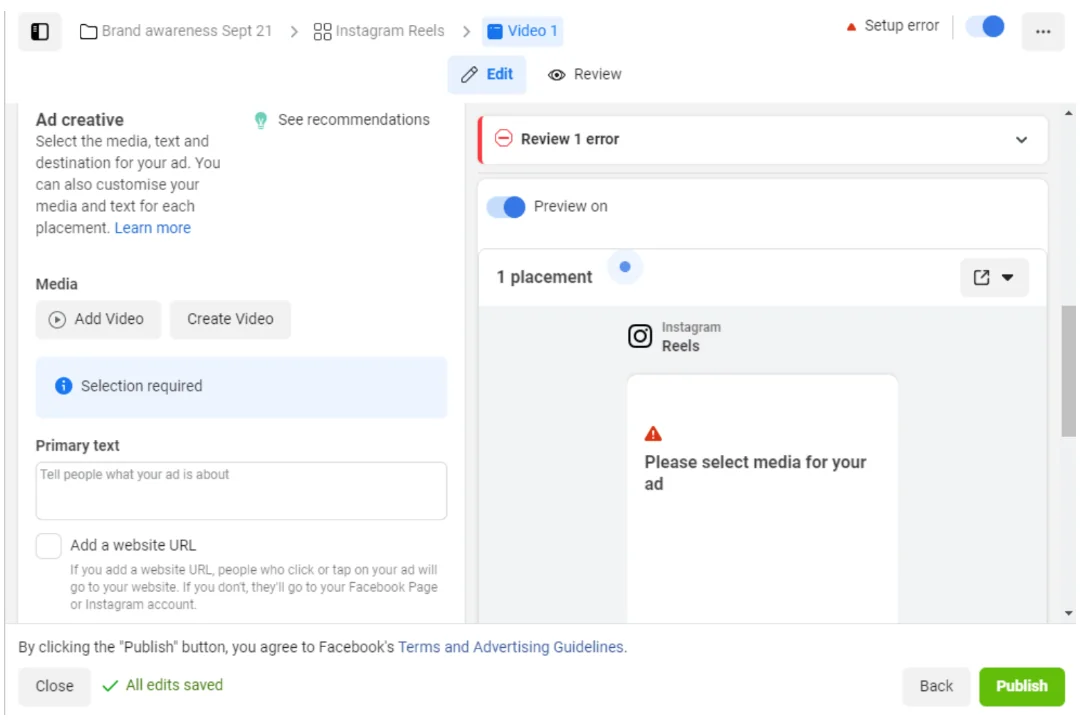
Task: Click the Instagram Reels logo icon
Action: click(639, 336)
